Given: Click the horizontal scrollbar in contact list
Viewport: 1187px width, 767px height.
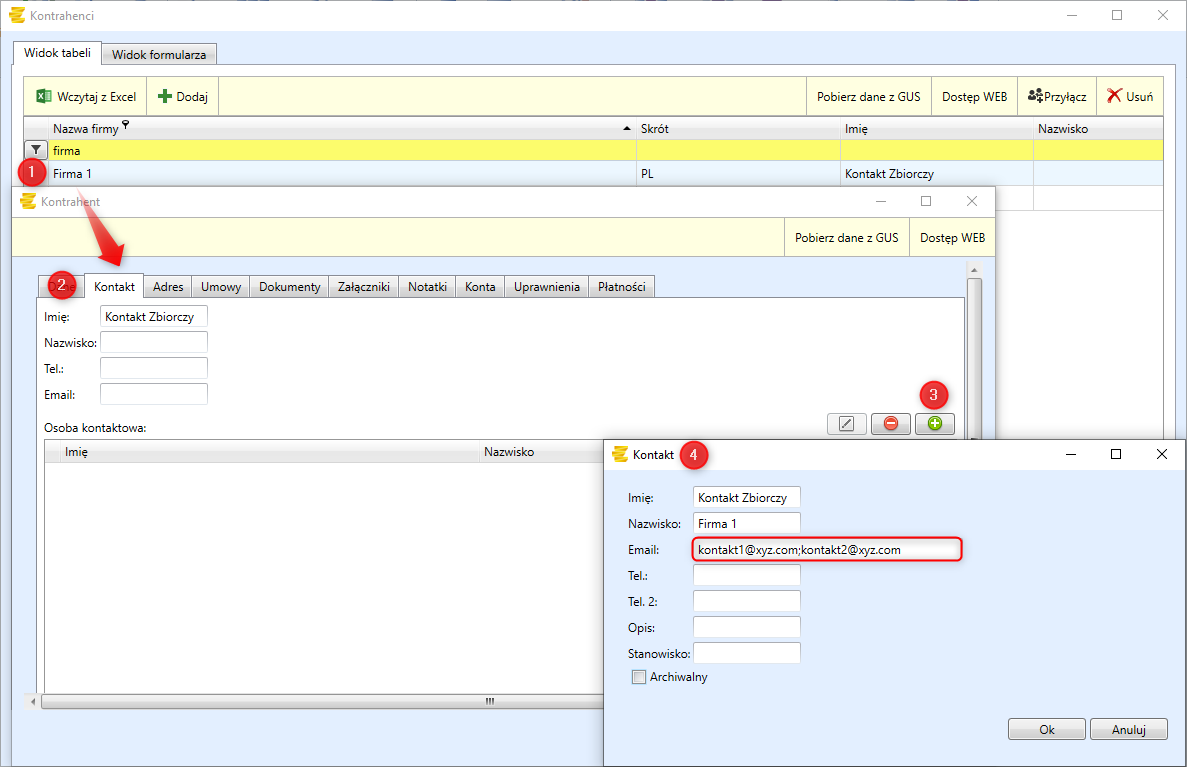Looking at the screenshot, I should click(300, 701).
